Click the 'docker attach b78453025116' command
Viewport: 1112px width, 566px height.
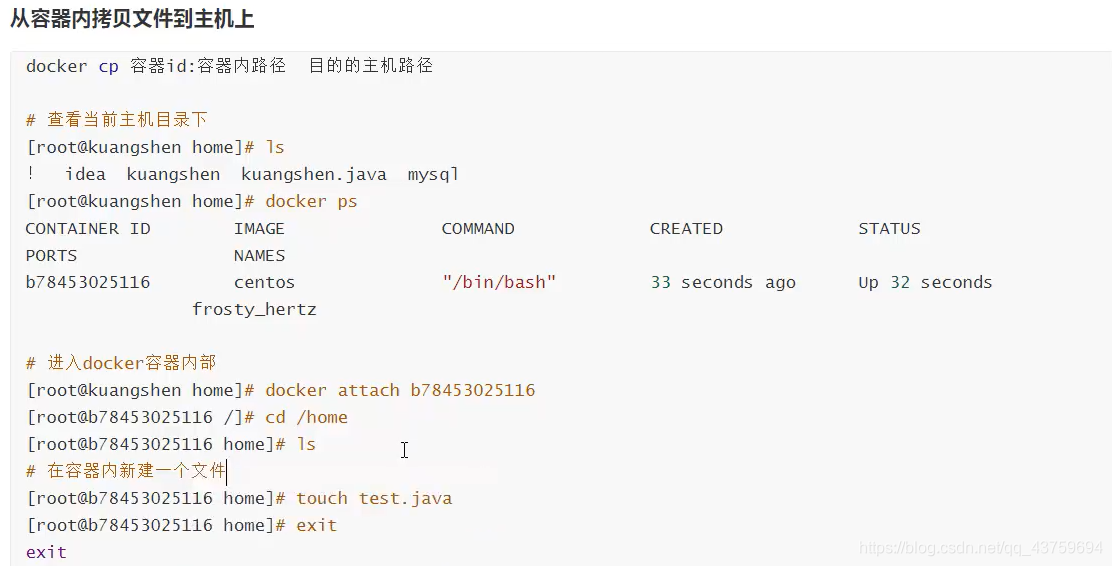[x=400, y=390]
